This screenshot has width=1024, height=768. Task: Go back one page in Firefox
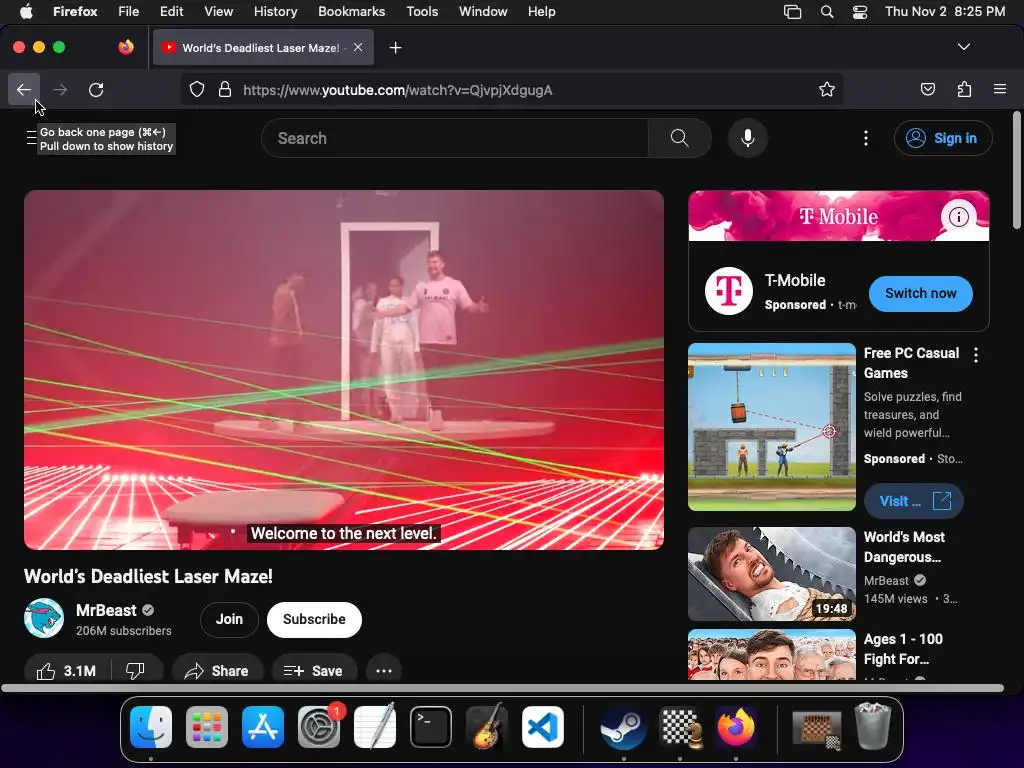coord(24,89)
